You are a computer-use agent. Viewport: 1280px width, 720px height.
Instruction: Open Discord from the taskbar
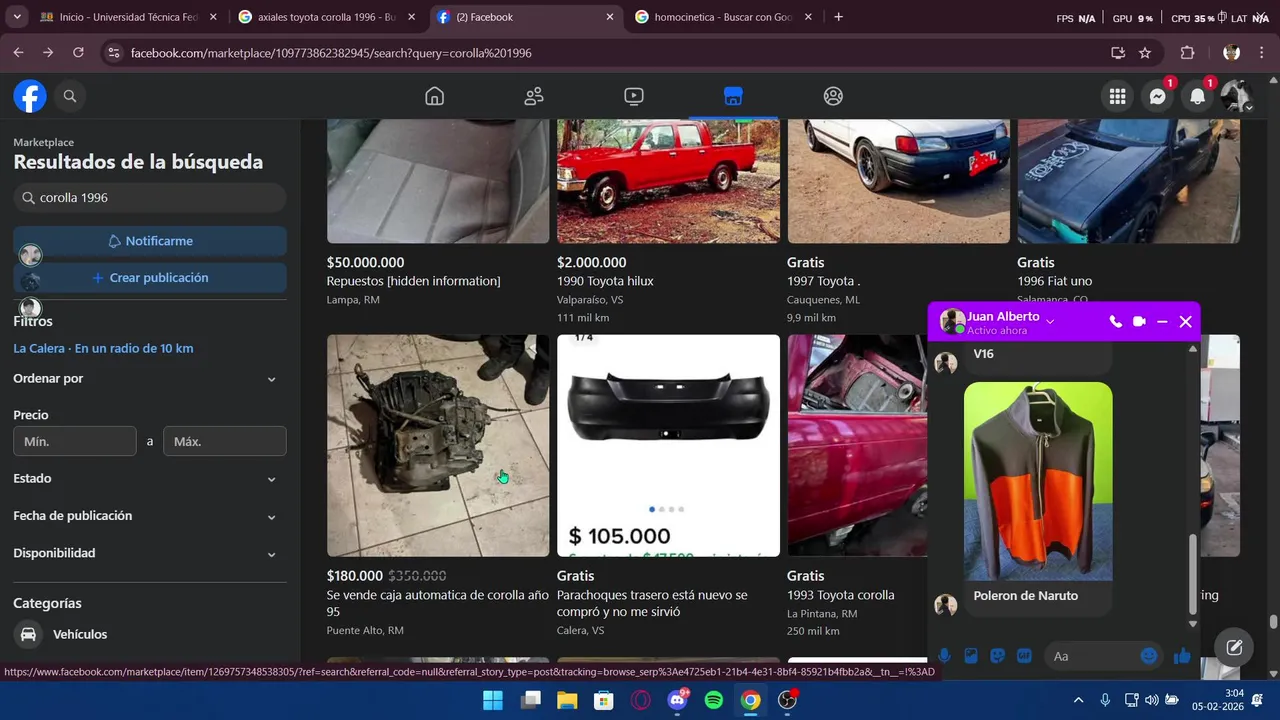(x=677, y=700)
